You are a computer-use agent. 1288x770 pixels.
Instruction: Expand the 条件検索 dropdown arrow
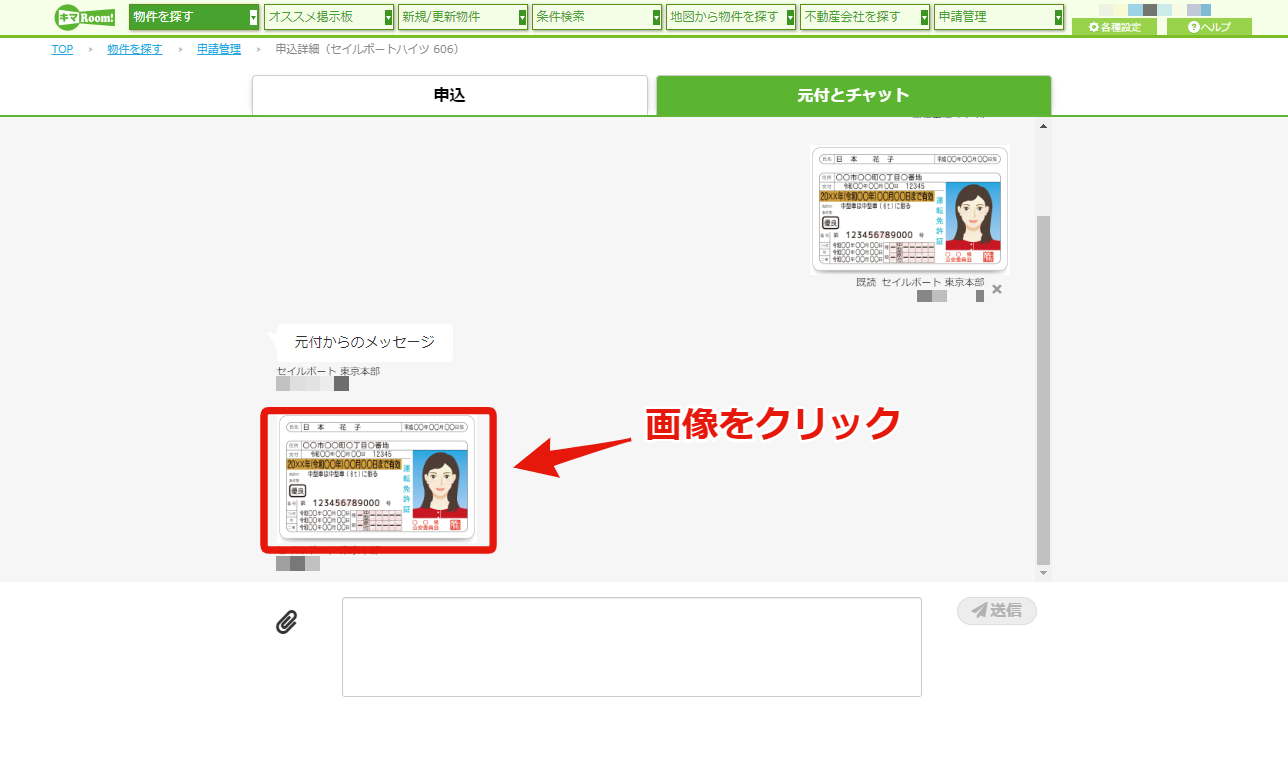pos(656,17)
